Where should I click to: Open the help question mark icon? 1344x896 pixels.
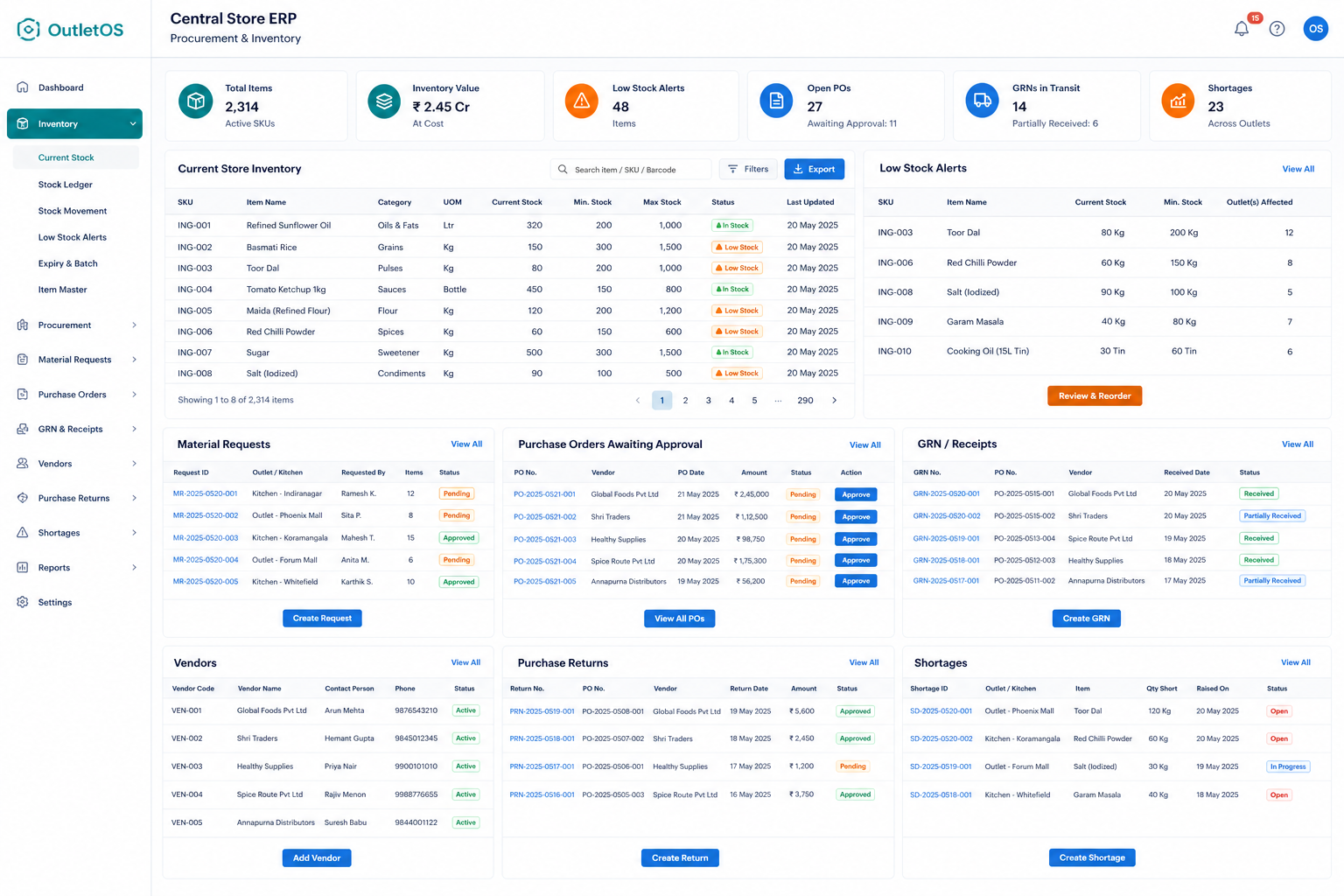click(1277, 29)
